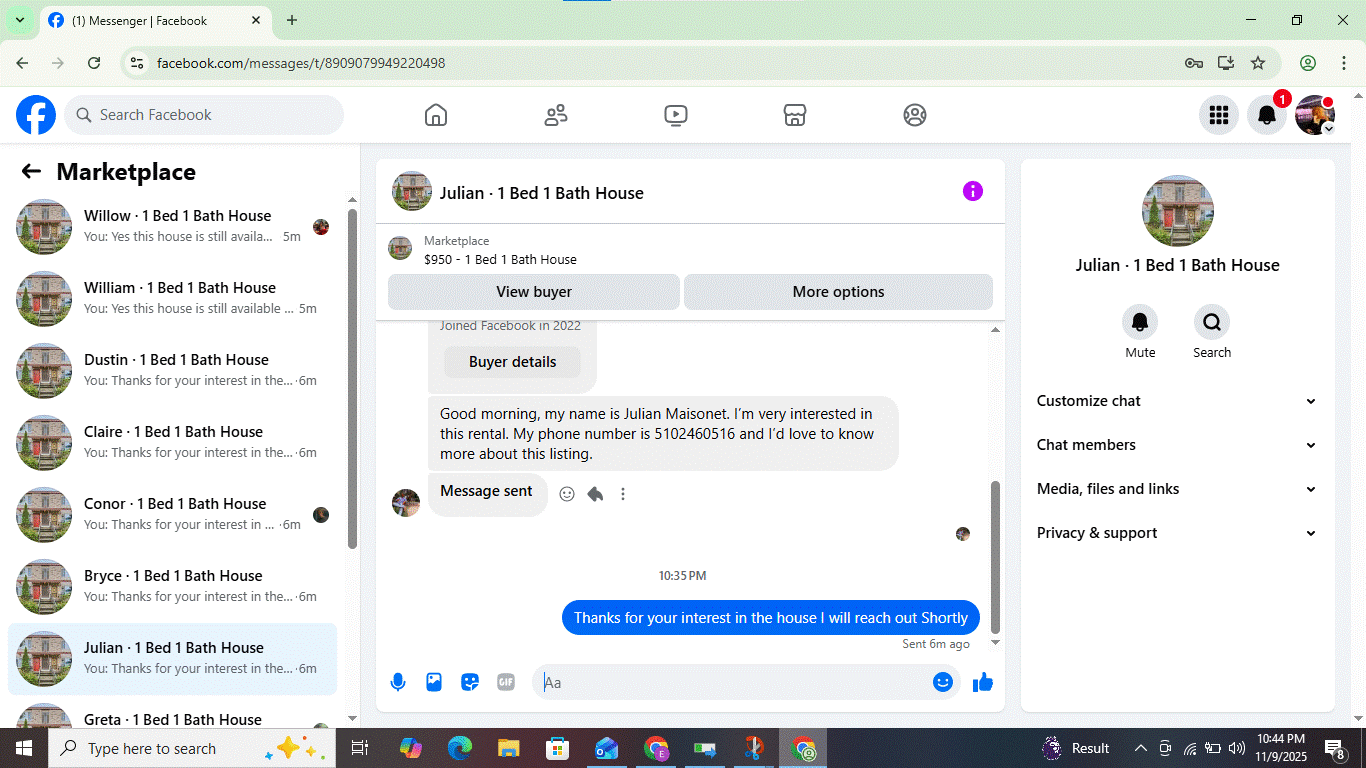Open Dustin's 1 Bed 1 Bath House chat

pyautogui.click(x=173, y=370)
